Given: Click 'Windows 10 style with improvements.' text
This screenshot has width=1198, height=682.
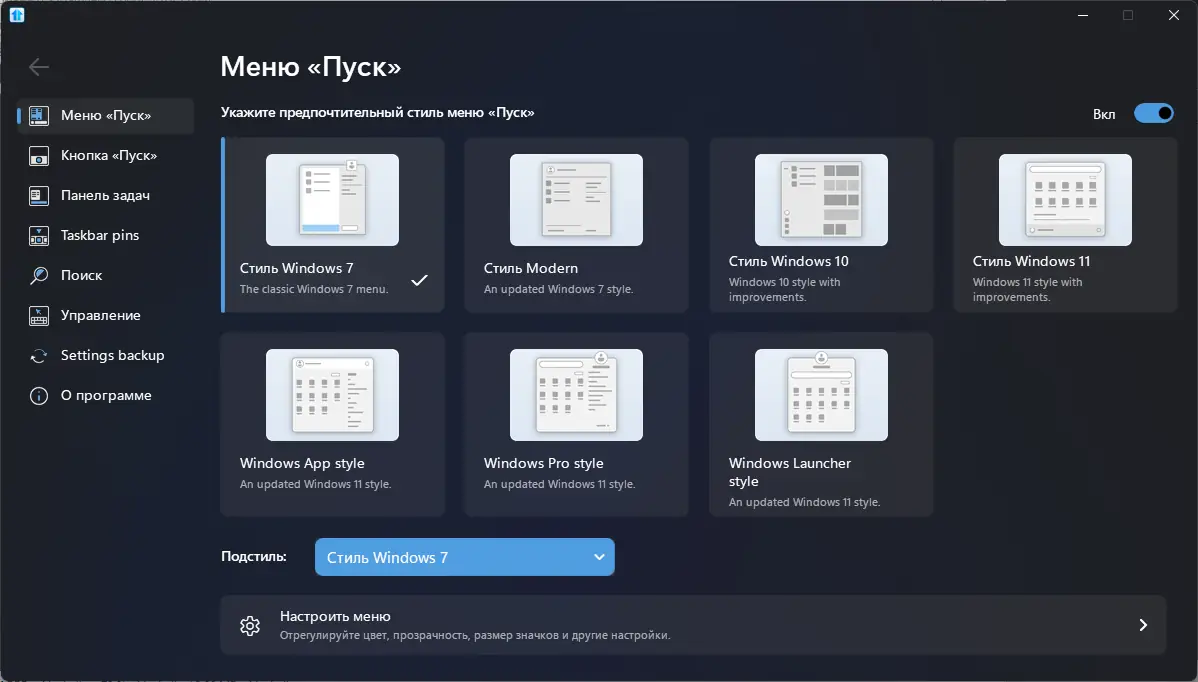Looking at the screenshot, I should click(785, 289).
